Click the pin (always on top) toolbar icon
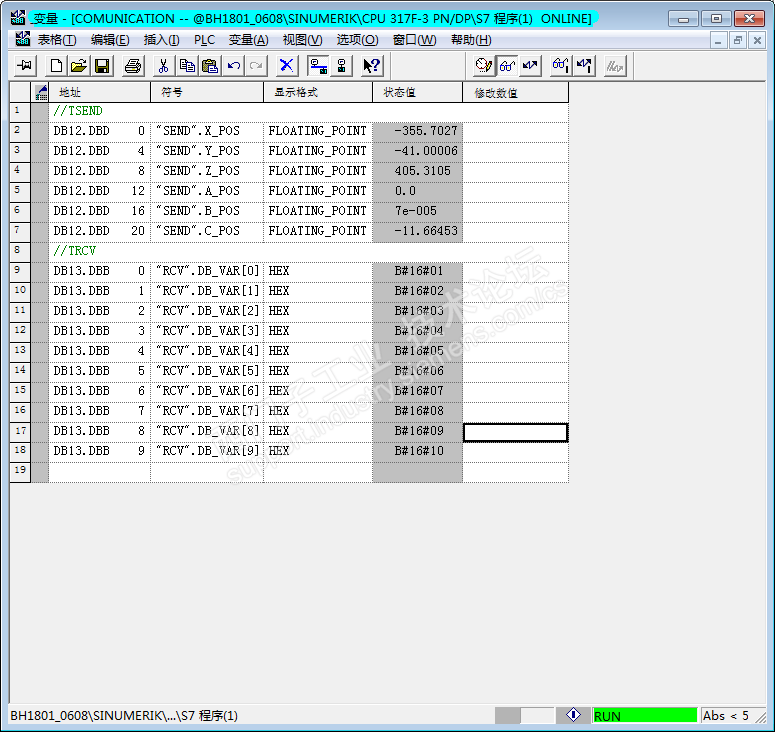 [x=25, y=66]
